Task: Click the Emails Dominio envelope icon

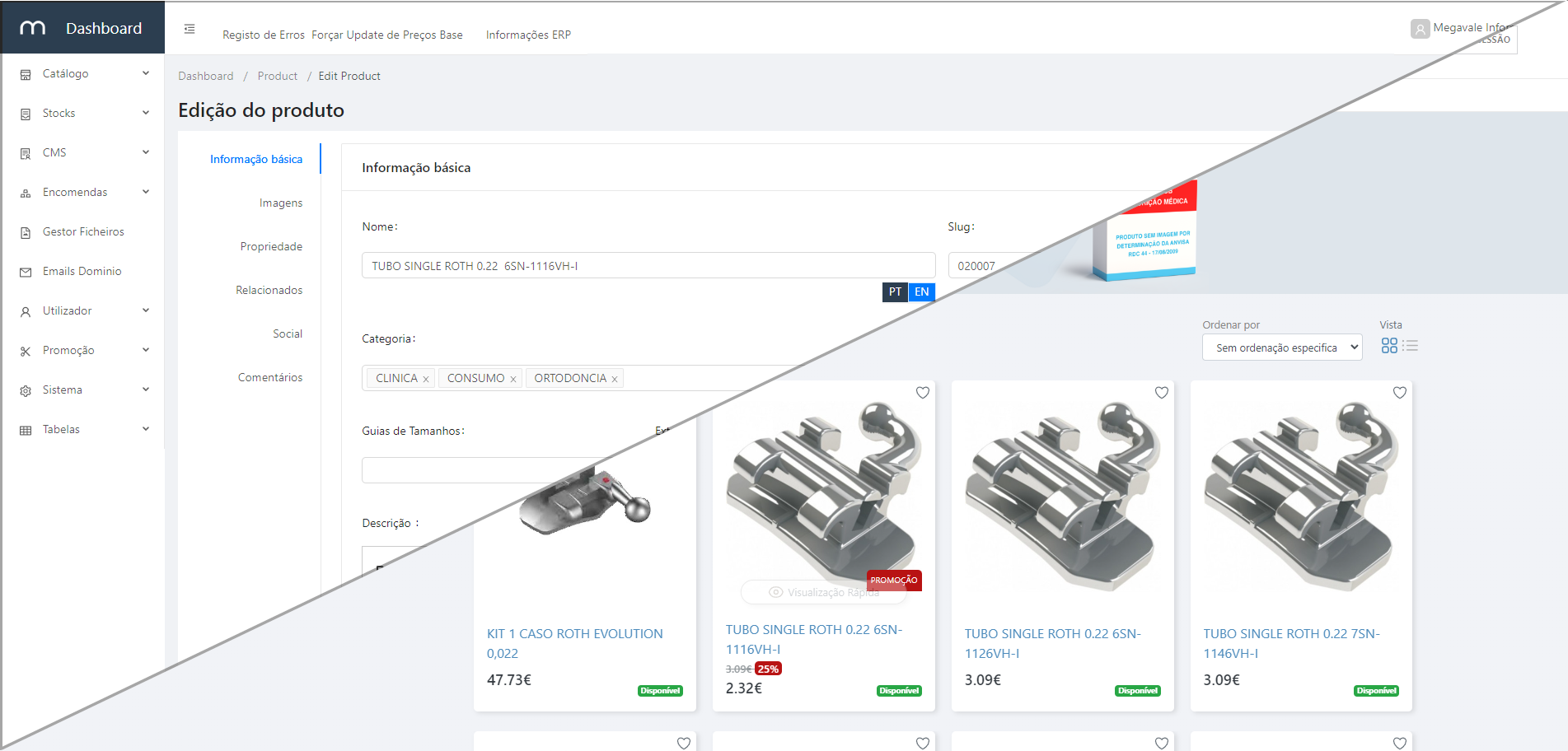Action: point(26,273)
